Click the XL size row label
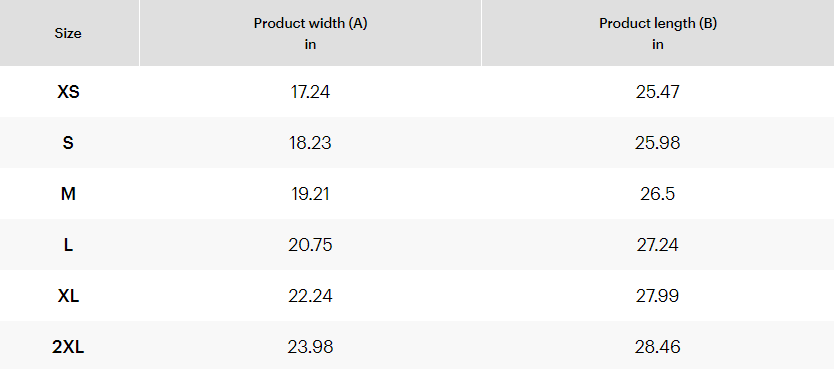 [68, 296]
